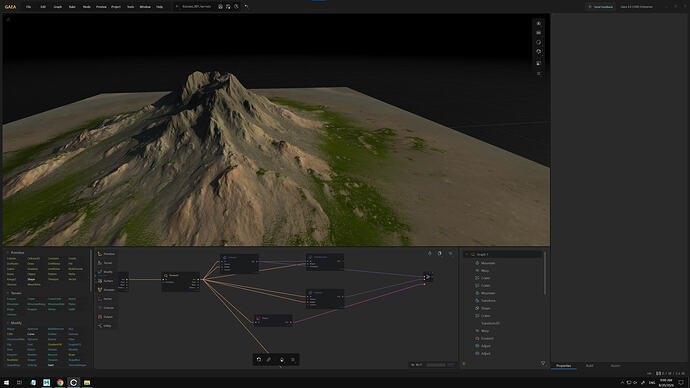Open Chrome from the taskbar

click(60, 382)
